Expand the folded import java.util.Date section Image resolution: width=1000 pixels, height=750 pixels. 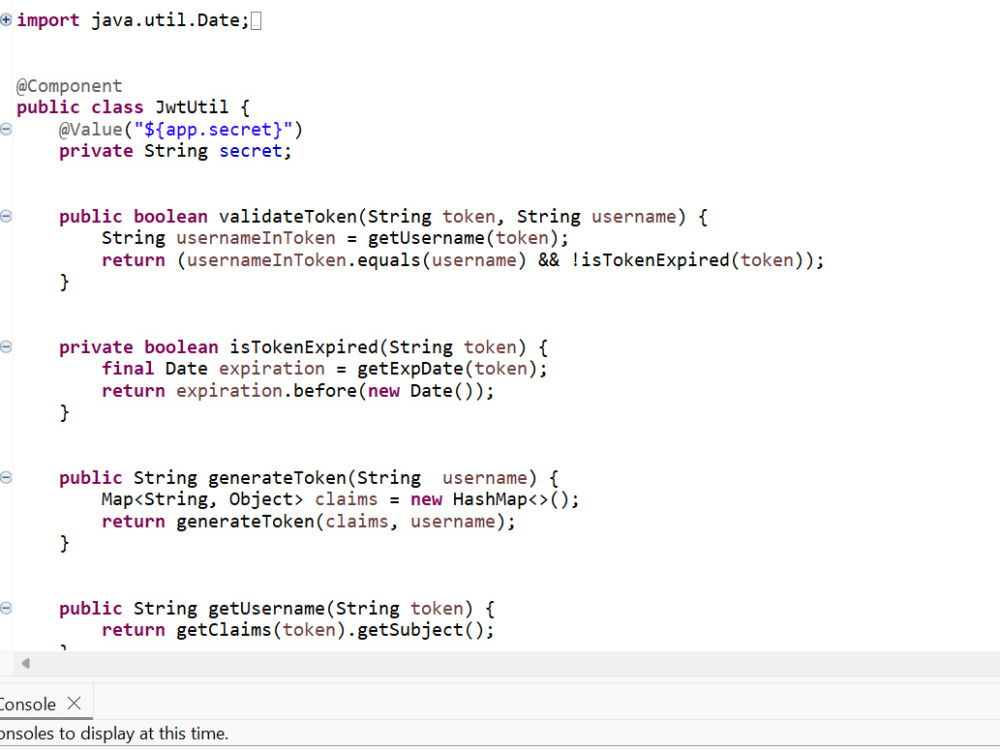6,20
